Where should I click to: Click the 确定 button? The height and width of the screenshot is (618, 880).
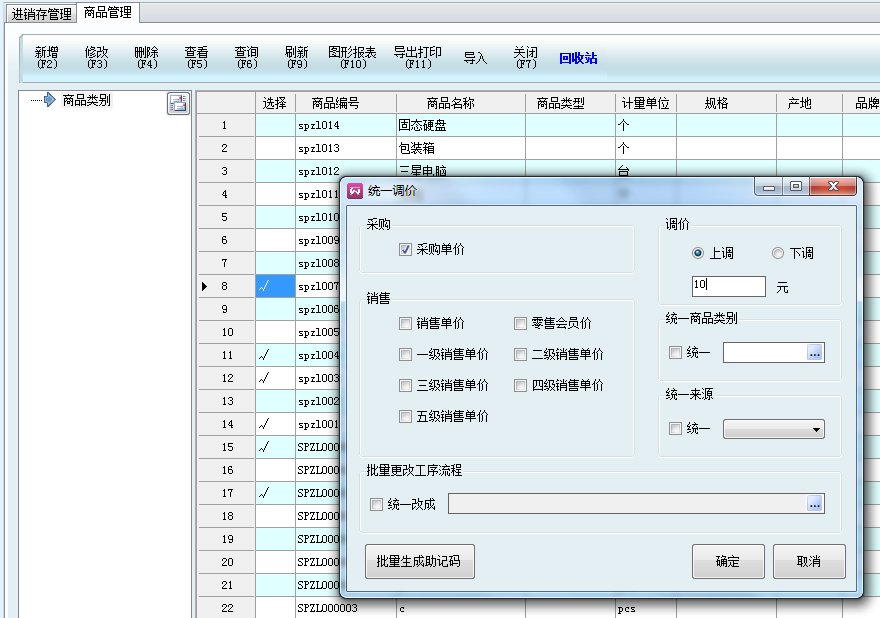pos(728,562)
